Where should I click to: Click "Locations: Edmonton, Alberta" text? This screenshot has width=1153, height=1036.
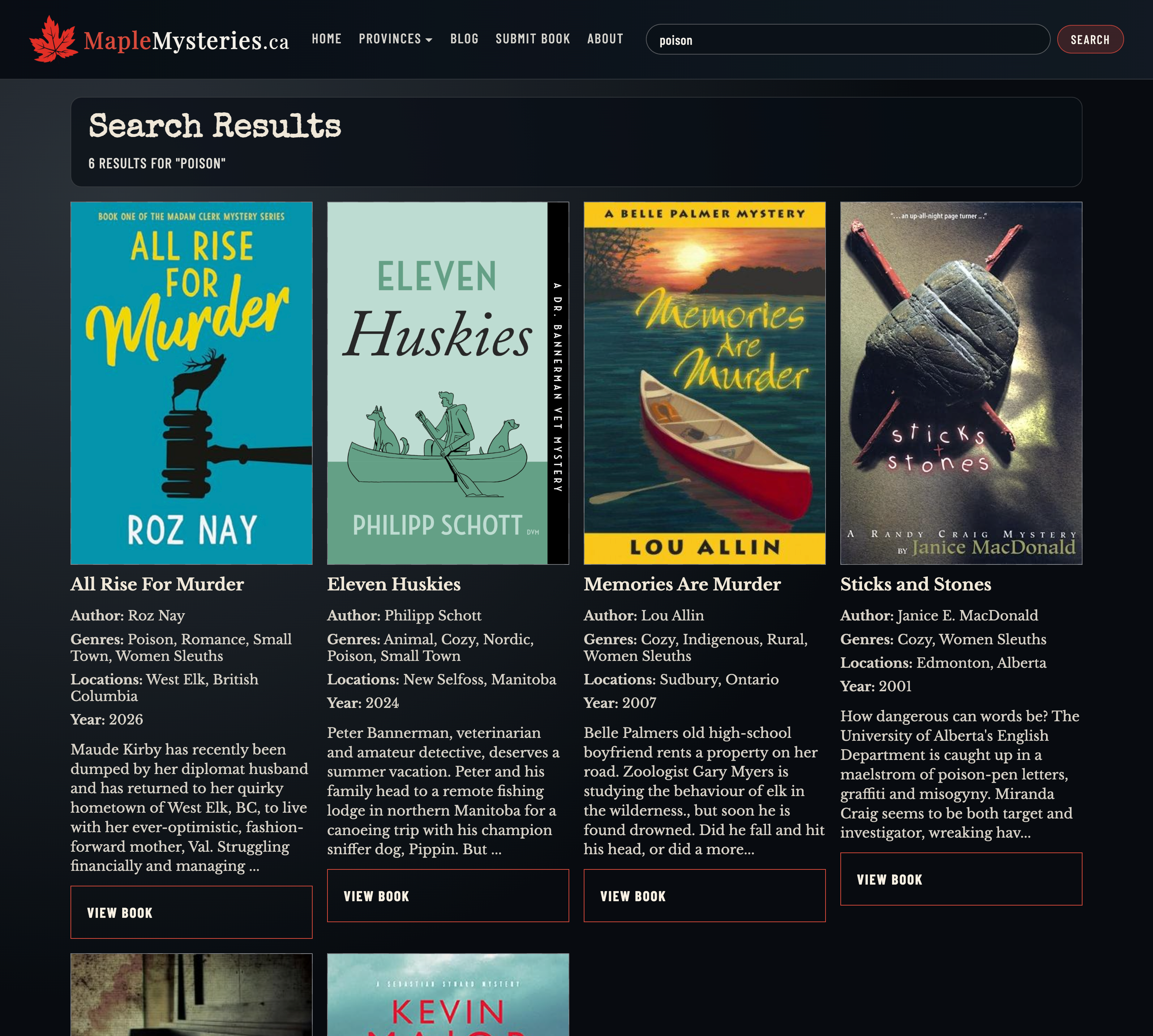coord(943,663)
